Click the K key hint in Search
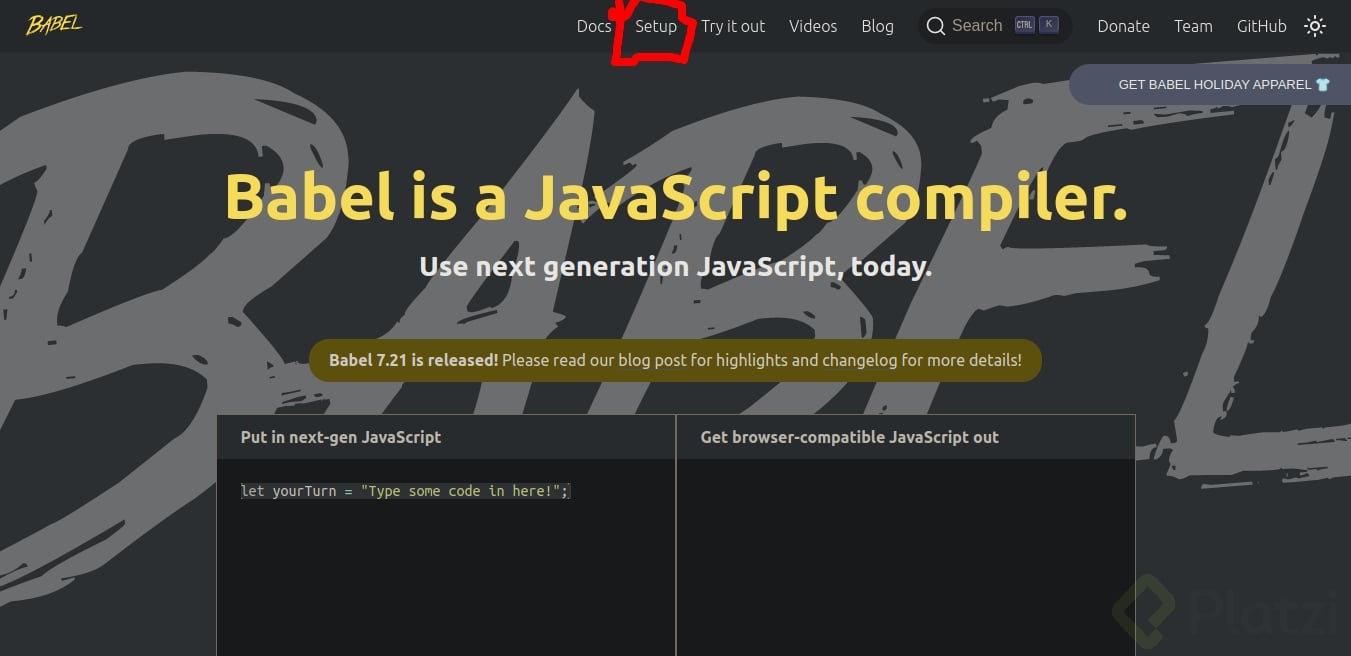The width and height of the screenshot is (1351, 656). 1048,26
